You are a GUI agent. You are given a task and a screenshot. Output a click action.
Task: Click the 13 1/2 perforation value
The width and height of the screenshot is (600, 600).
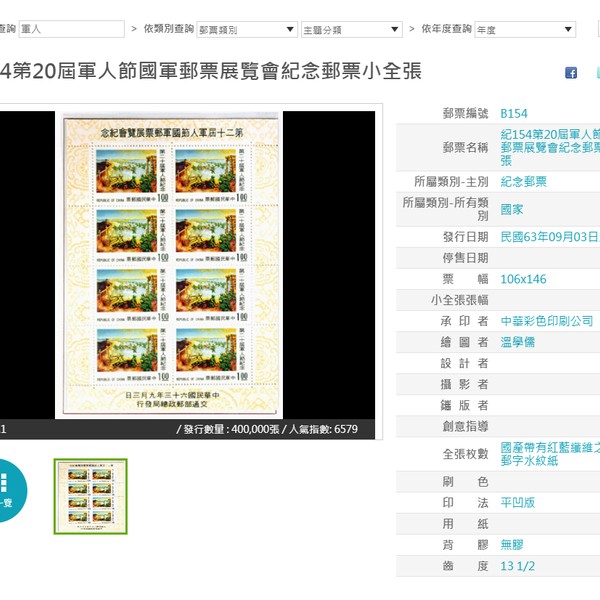pos(517,566)
